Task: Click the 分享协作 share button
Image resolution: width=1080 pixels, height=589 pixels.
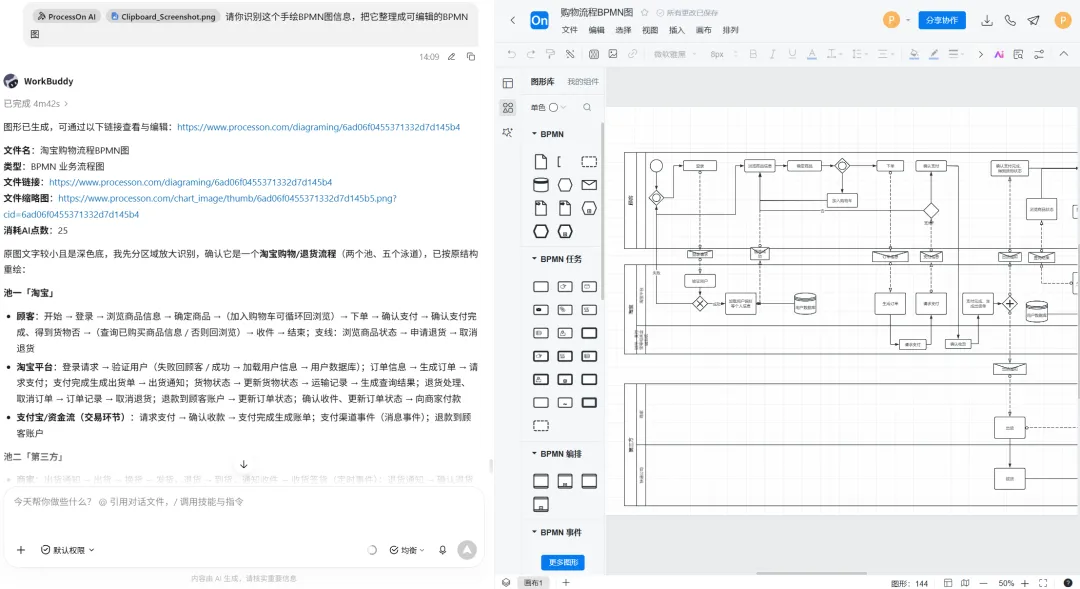Action: (x=942, y=20)
